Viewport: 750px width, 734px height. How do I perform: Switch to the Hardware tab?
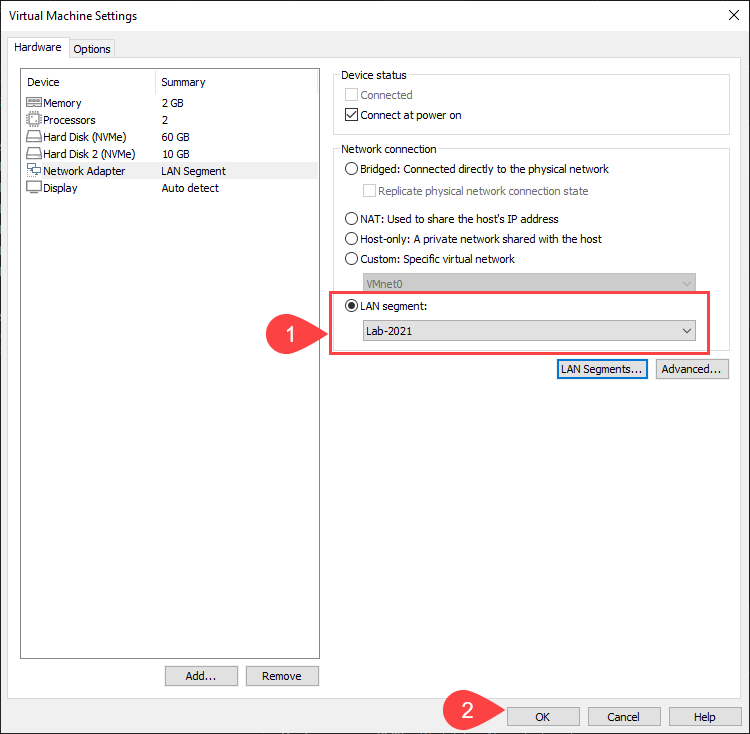(38, 48)
